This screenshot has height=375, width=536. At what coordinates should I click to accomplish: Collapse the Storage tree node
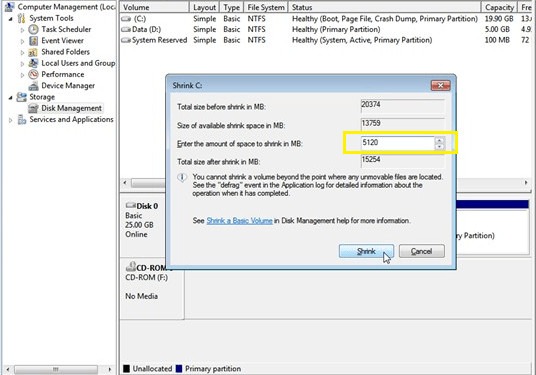(11, 97)
